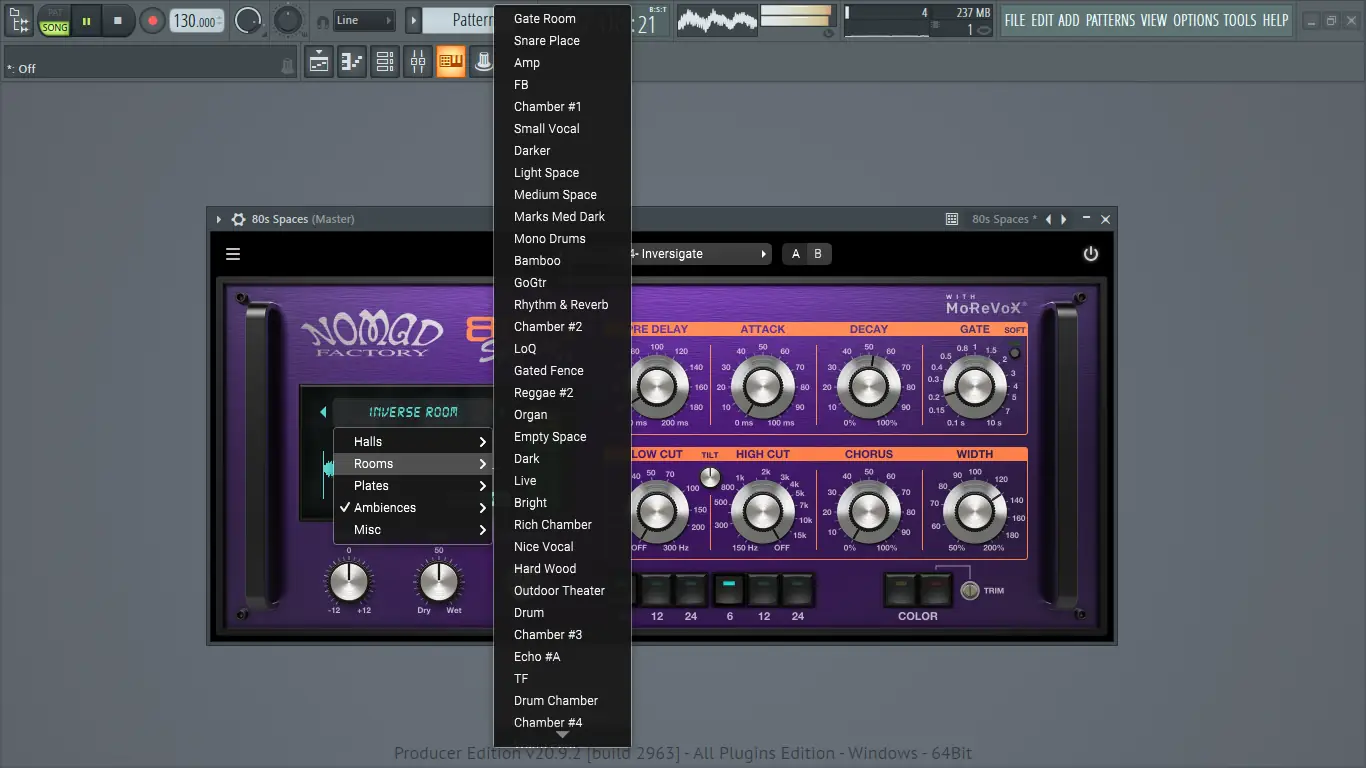Select previous preset arrow in plugin title bar
Viewport: 1366px width, 768px height.
[x=1049, y=219]
